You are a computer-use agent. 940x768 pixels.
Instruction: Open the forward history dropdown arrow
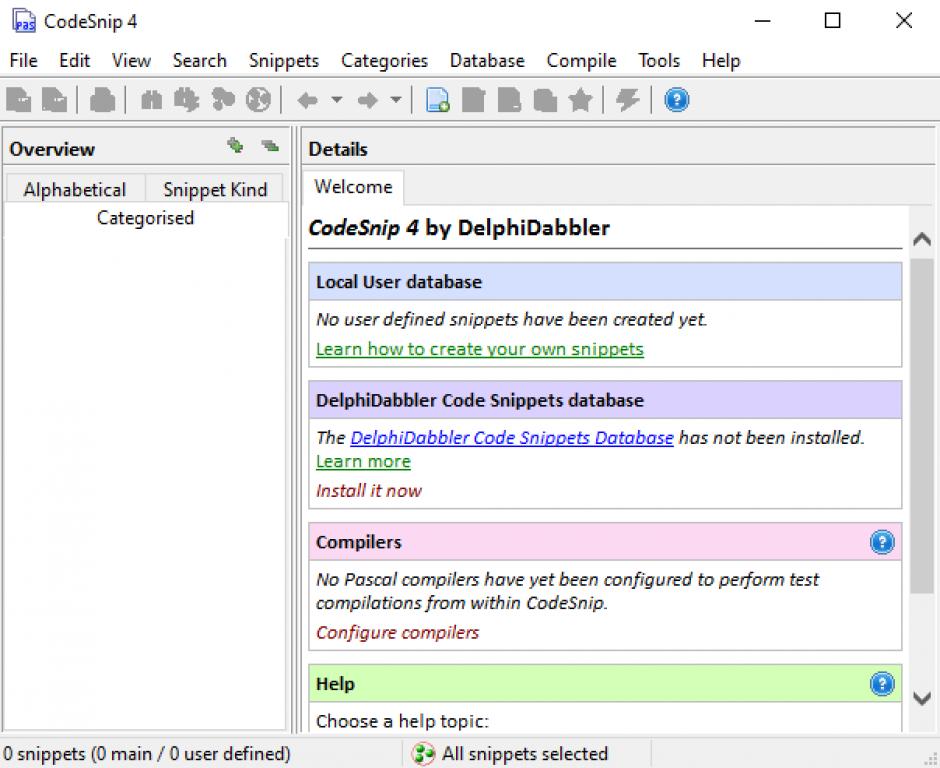pyautogui.click(x=396, y=100)
